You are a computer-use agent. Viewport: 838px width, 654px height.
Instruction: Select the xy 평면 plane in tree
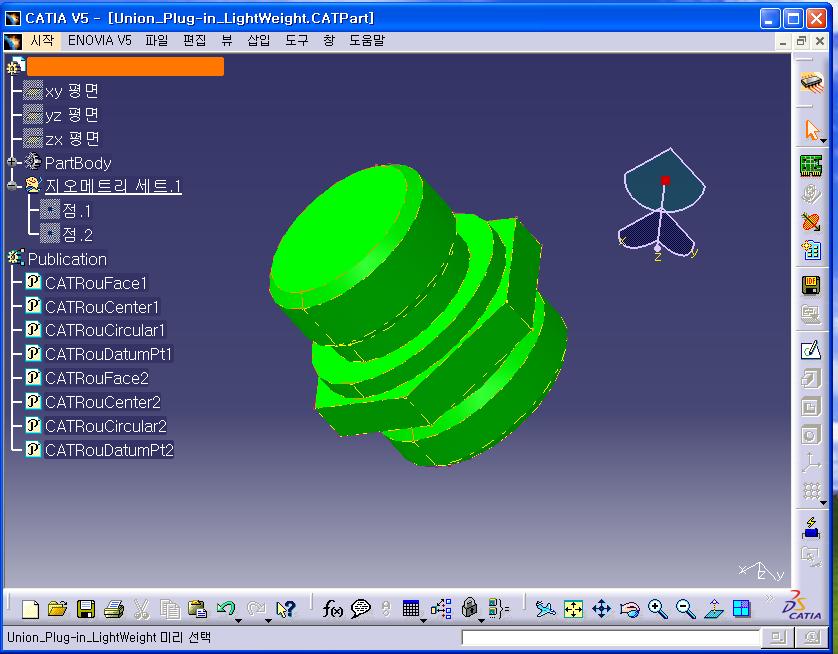pyautogui.click(x=72, y=90)
